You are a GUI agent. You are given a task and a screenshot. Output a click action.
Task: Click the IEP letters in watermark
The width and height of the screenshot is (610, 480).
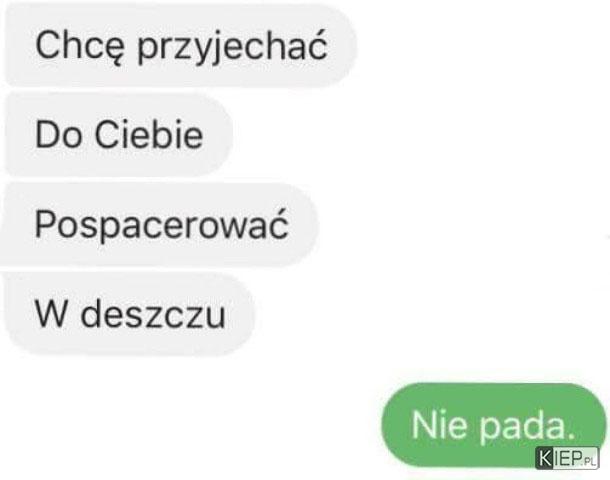pos(568,458)
